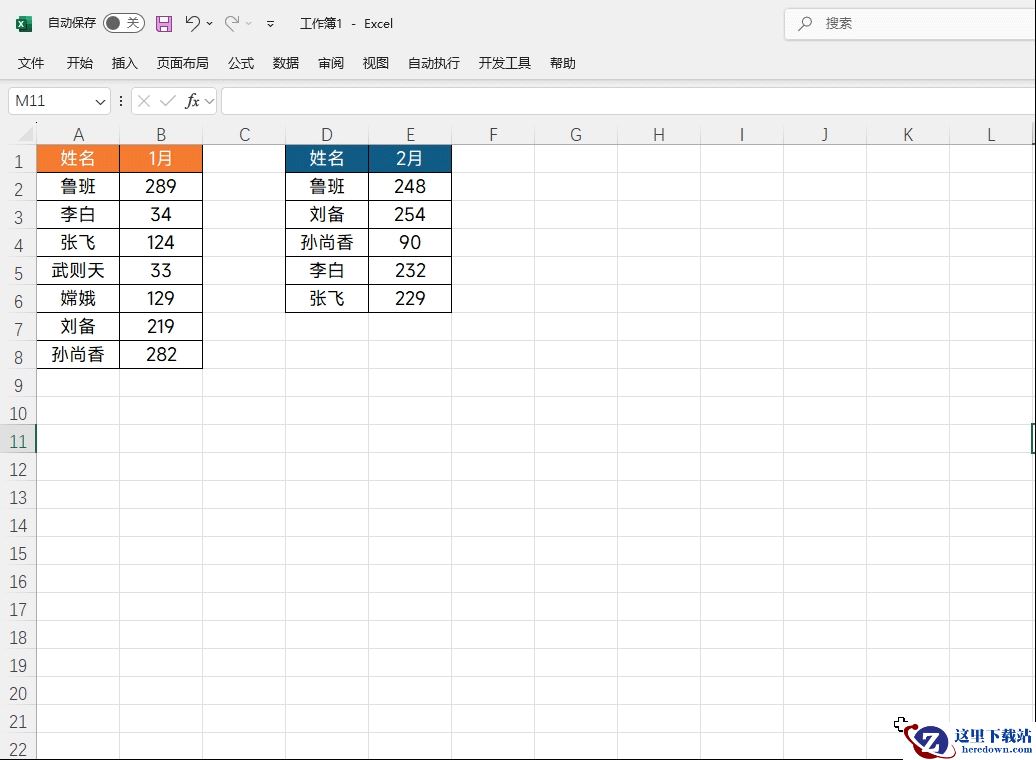Click blue header cell 2月
Image resolution: width=1036 pixels, height=760 pixels.
click(410, 159)
